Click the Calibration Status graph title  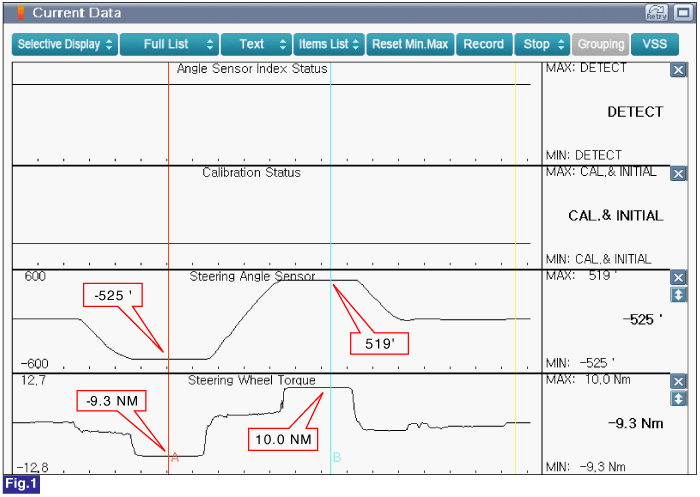point(251,173)
